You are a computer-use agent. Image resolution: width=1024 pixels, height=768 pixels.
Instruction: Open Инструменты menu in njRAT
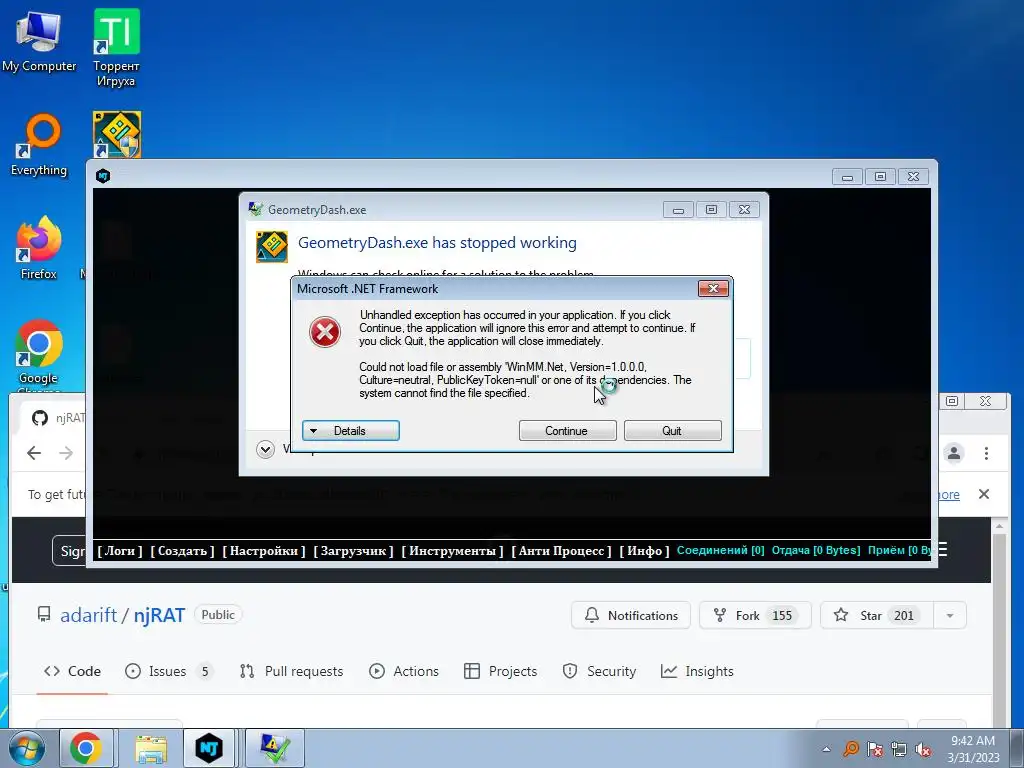(x=453, y=551)
